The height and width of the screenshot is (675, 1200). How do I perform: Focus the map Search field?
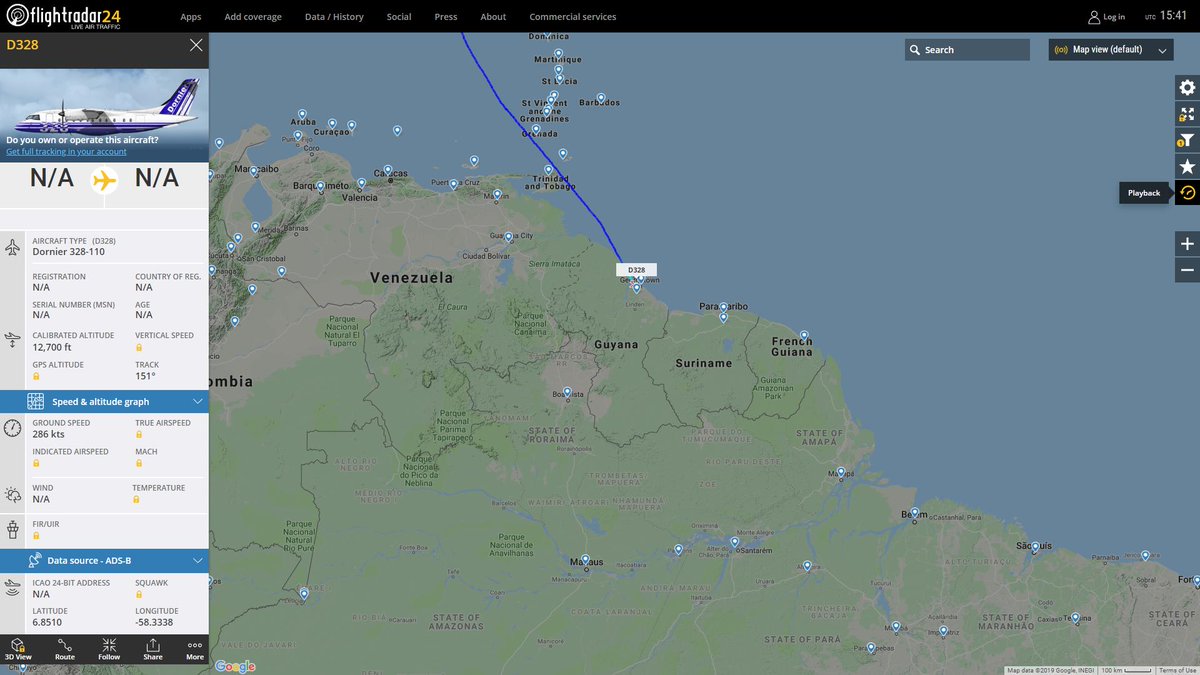pos(967,50)
